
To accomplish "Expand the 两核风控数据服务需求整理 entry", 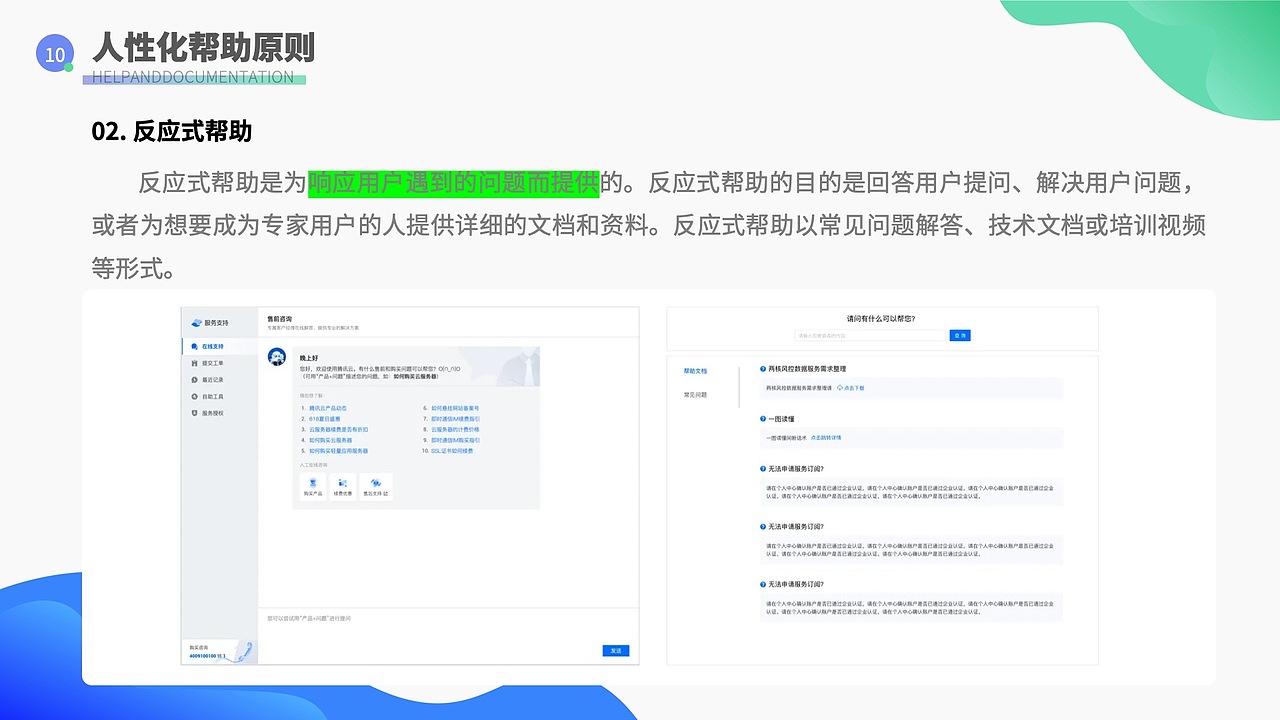I will [x=808, y=368].
